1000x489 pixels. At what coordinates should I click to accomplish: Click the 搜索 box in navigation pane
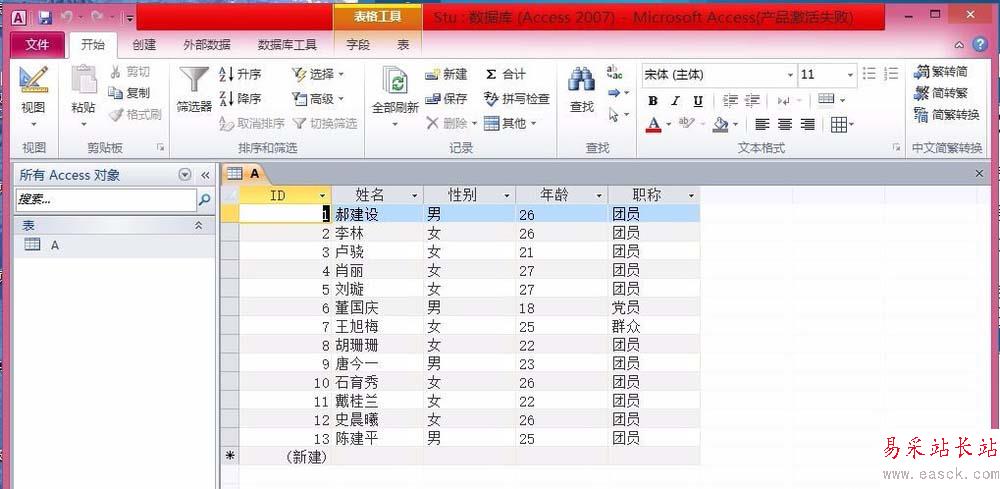coord(105,200)
